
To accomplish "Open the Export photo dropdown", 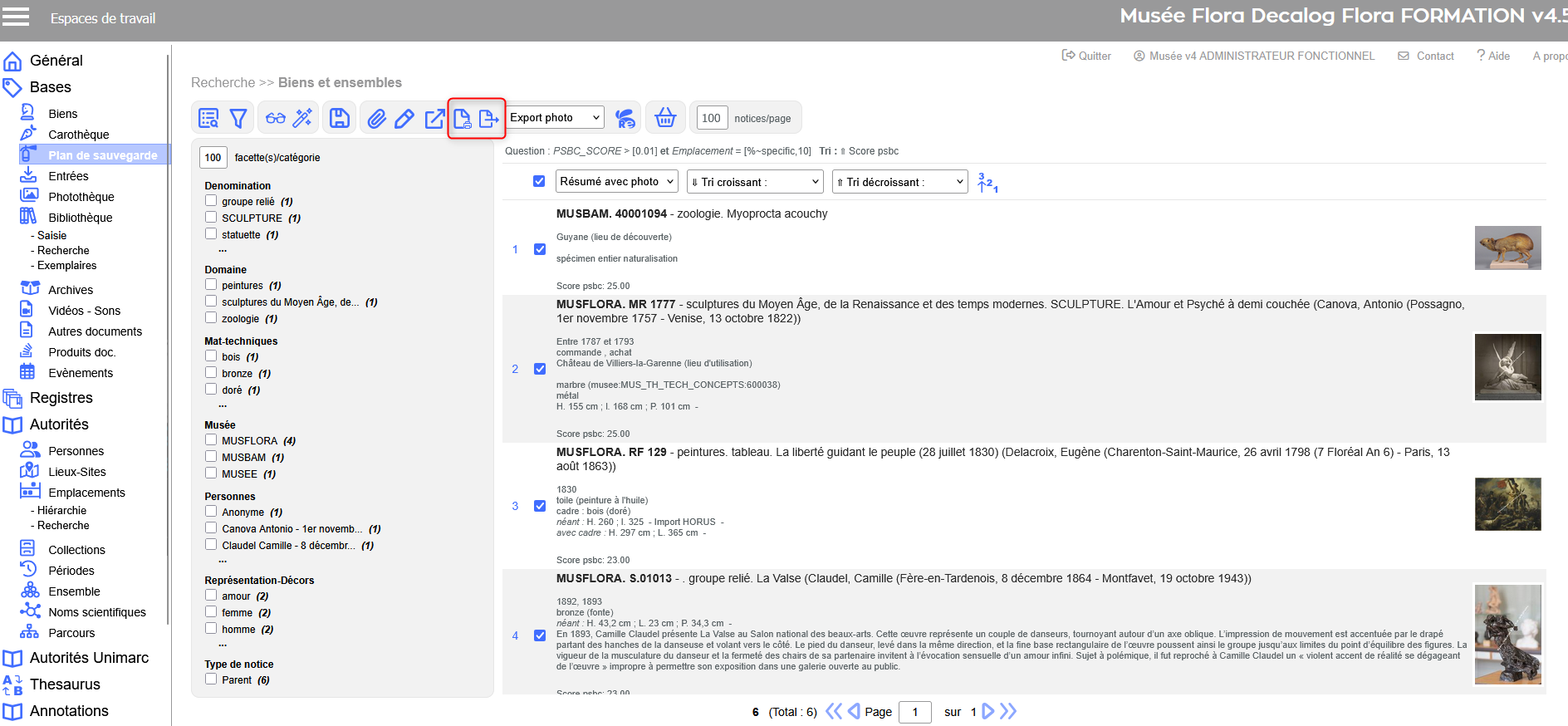I will pos(555,118).
